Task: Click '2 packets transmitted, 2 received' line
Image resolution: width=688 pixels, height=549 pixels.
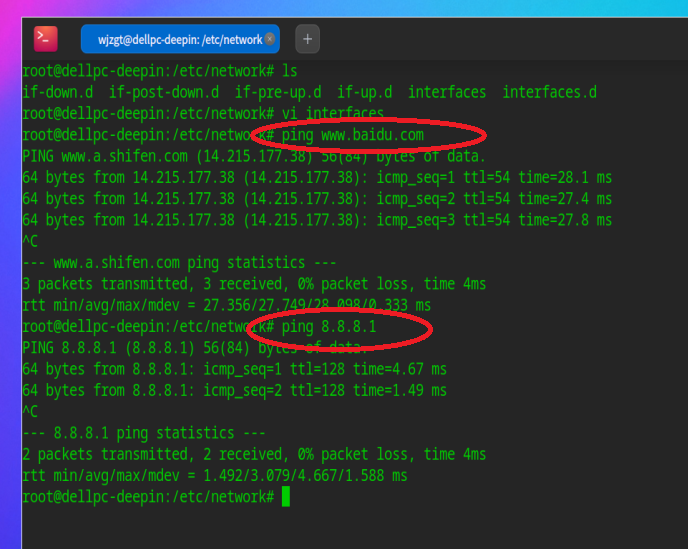Action: (254, 454)
